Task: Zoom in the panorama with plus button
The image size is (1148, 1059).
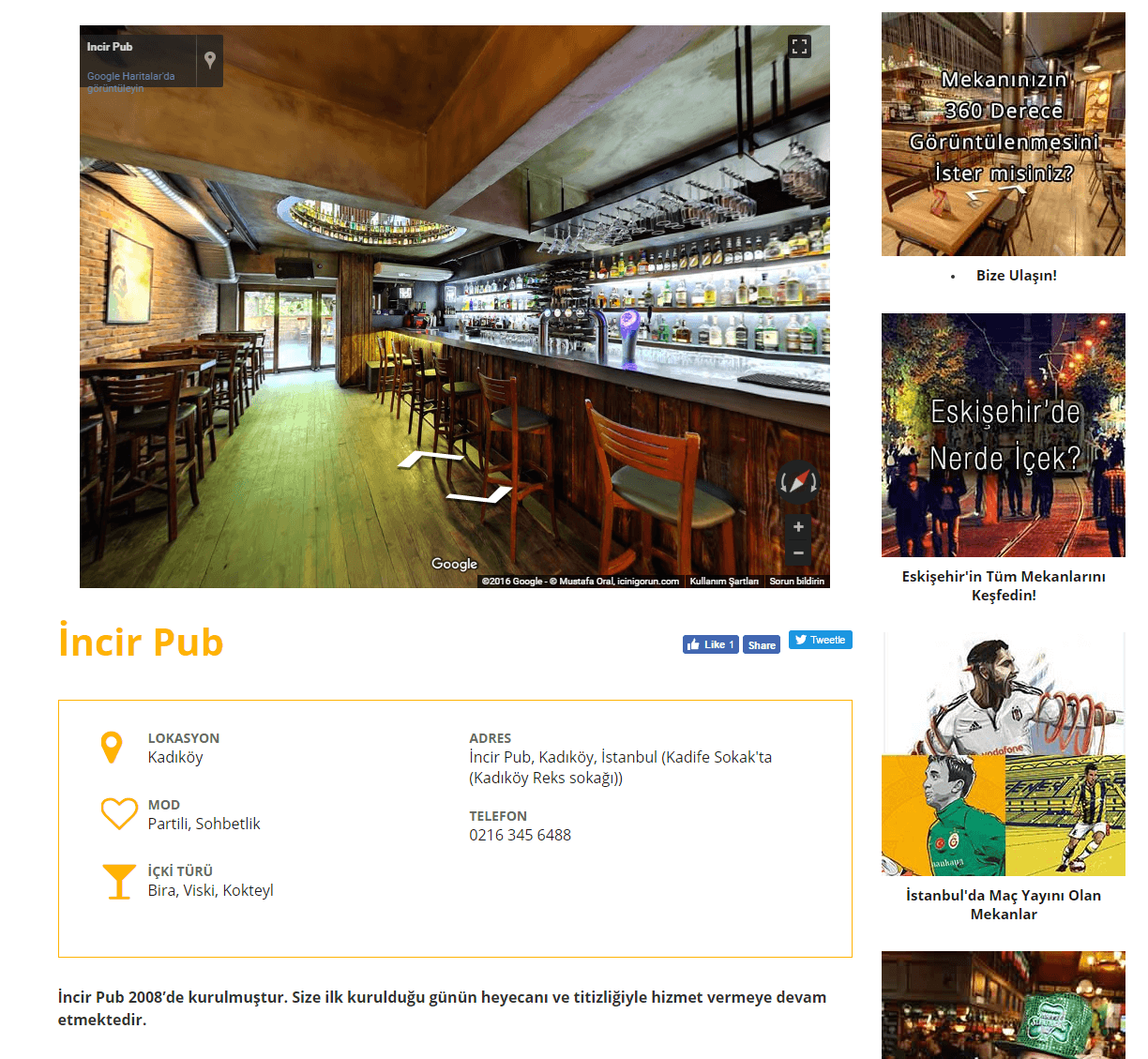Action: (798, 527)
